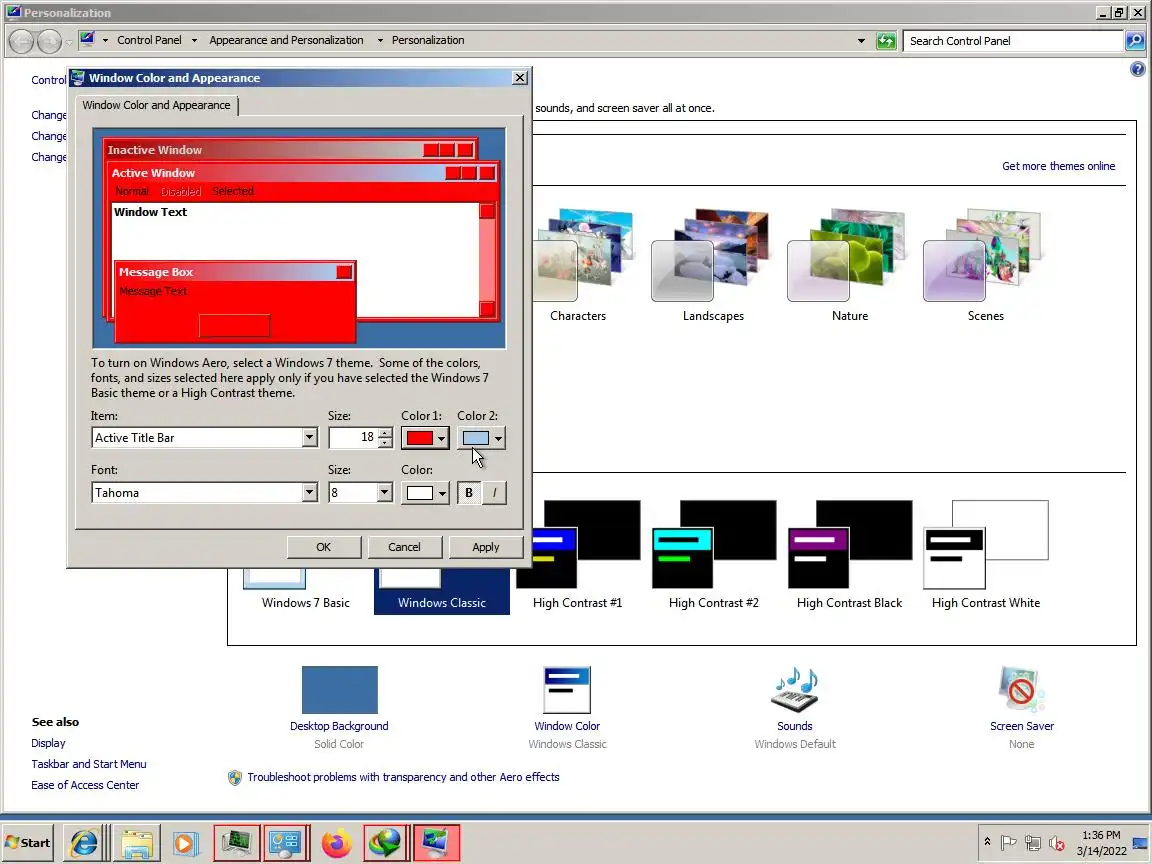
Task: Open Taskbar and Start Menu link
Action: point(89,764)
